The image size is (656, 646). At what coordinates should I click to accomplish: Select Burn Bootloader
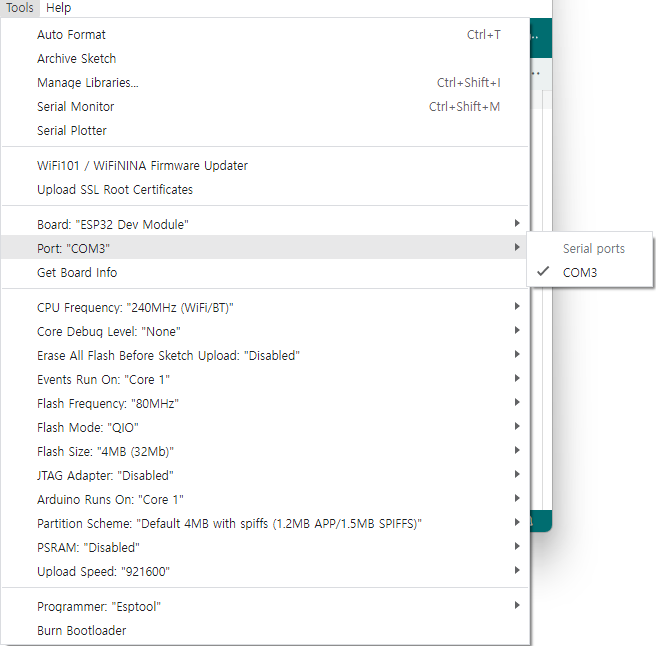(265, 631)
